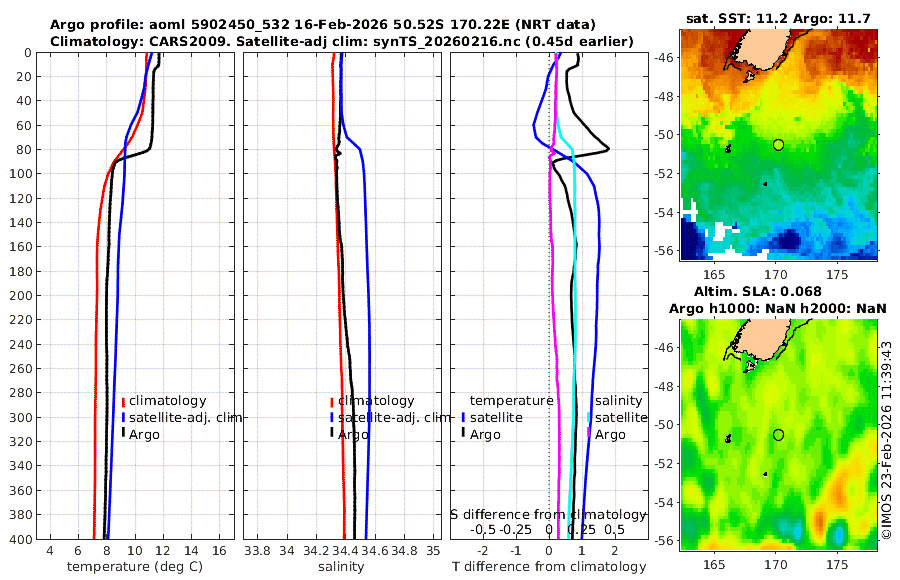Viewport: 900px width, 580px height.
Task: Click the dark blue cold patch on SST map
Action: pos(788,238)
